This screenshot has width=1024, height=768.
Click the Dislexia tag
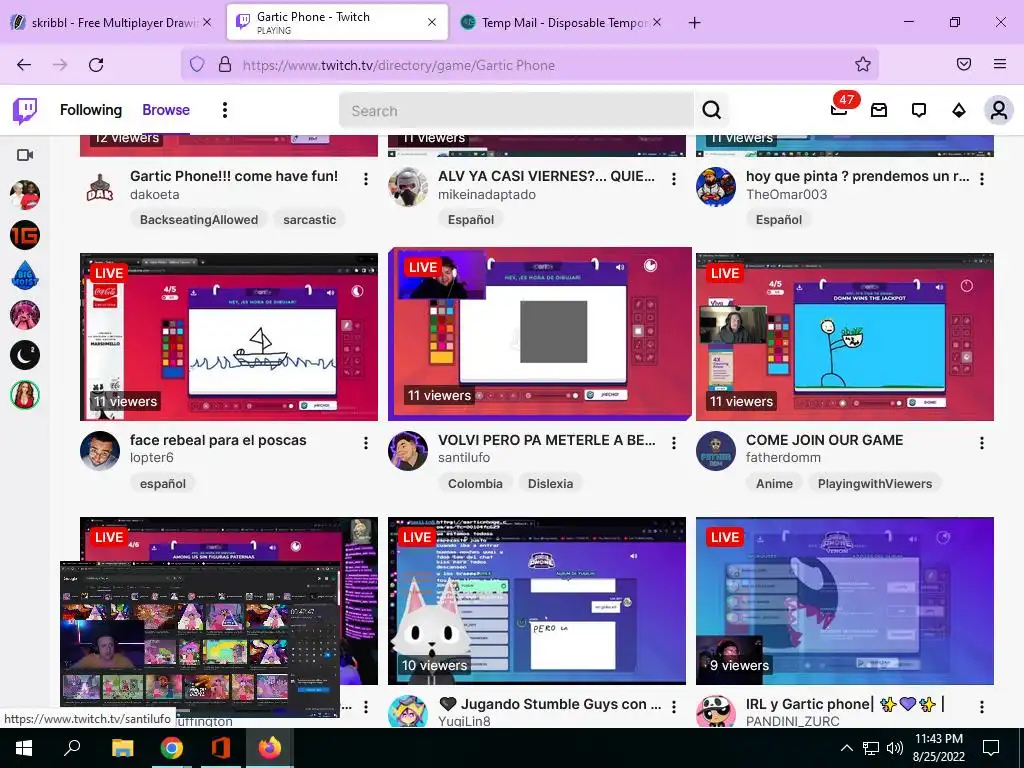pyautogui.click(x=551, y=483)
